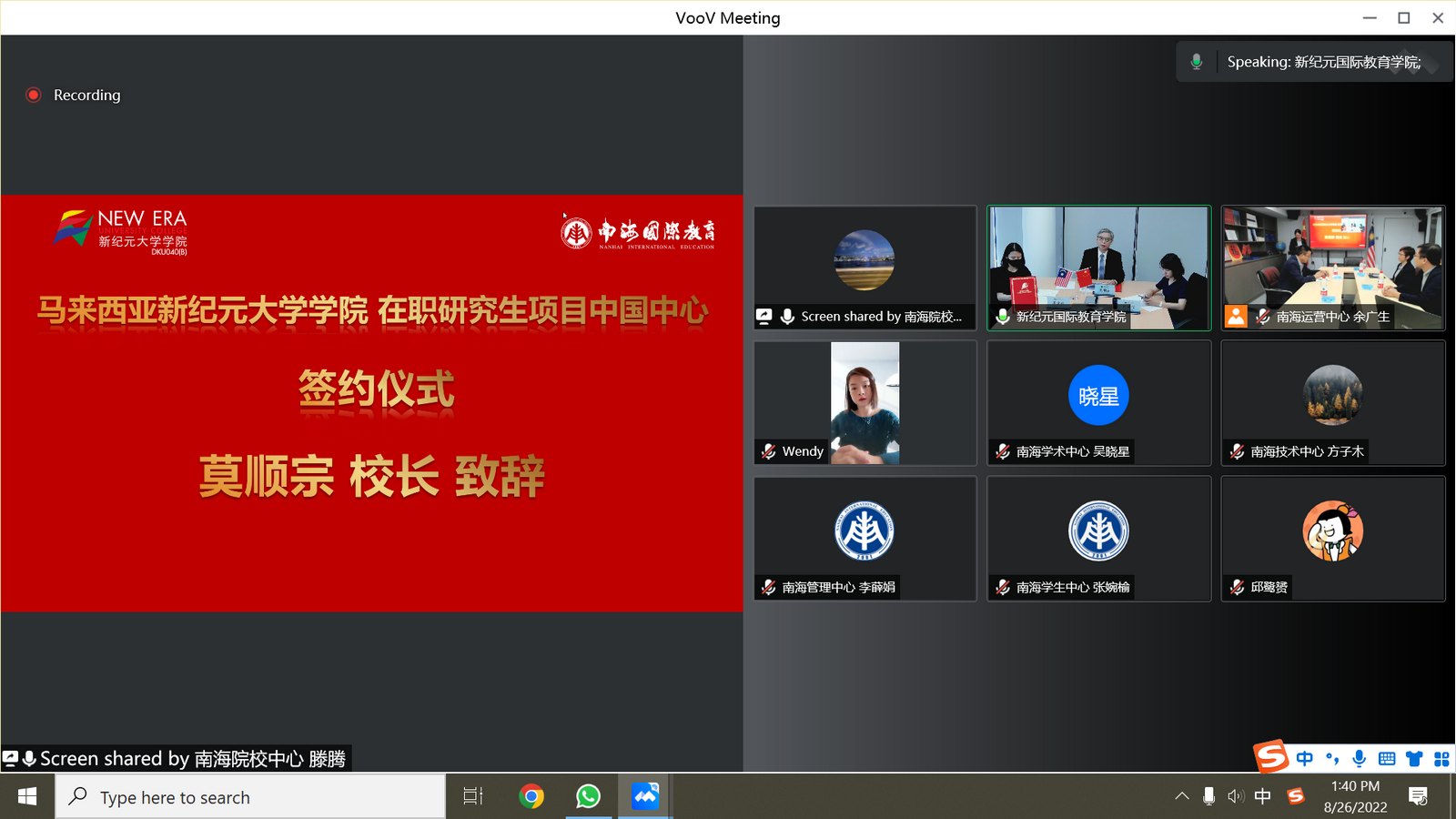Click the name label 南海学生中心 张婉榆

pyautogui.click(x=1073, y=587)
